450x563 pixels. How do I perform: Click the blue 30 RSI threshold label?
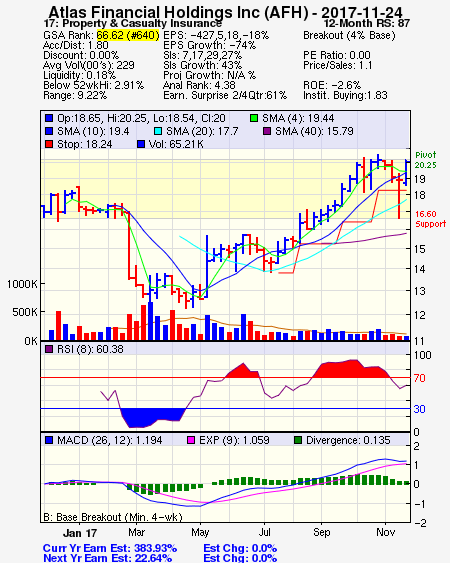click(419, 409)
